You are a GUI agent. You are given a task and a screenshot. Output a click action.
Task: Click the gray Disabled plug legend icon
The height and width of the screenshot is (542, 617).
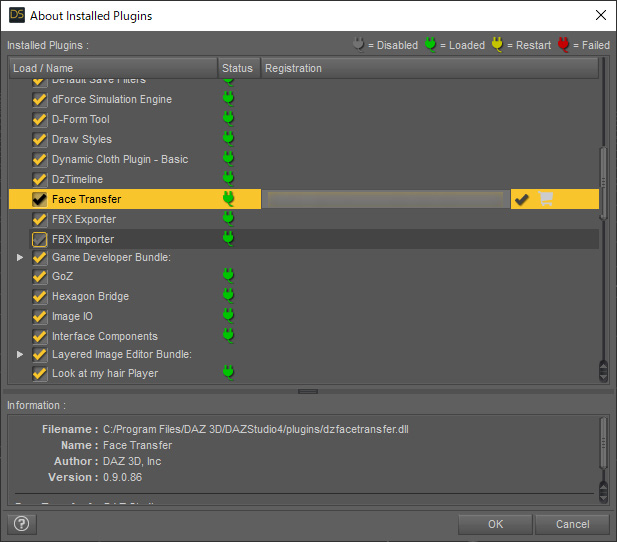[x=358, y=44]
